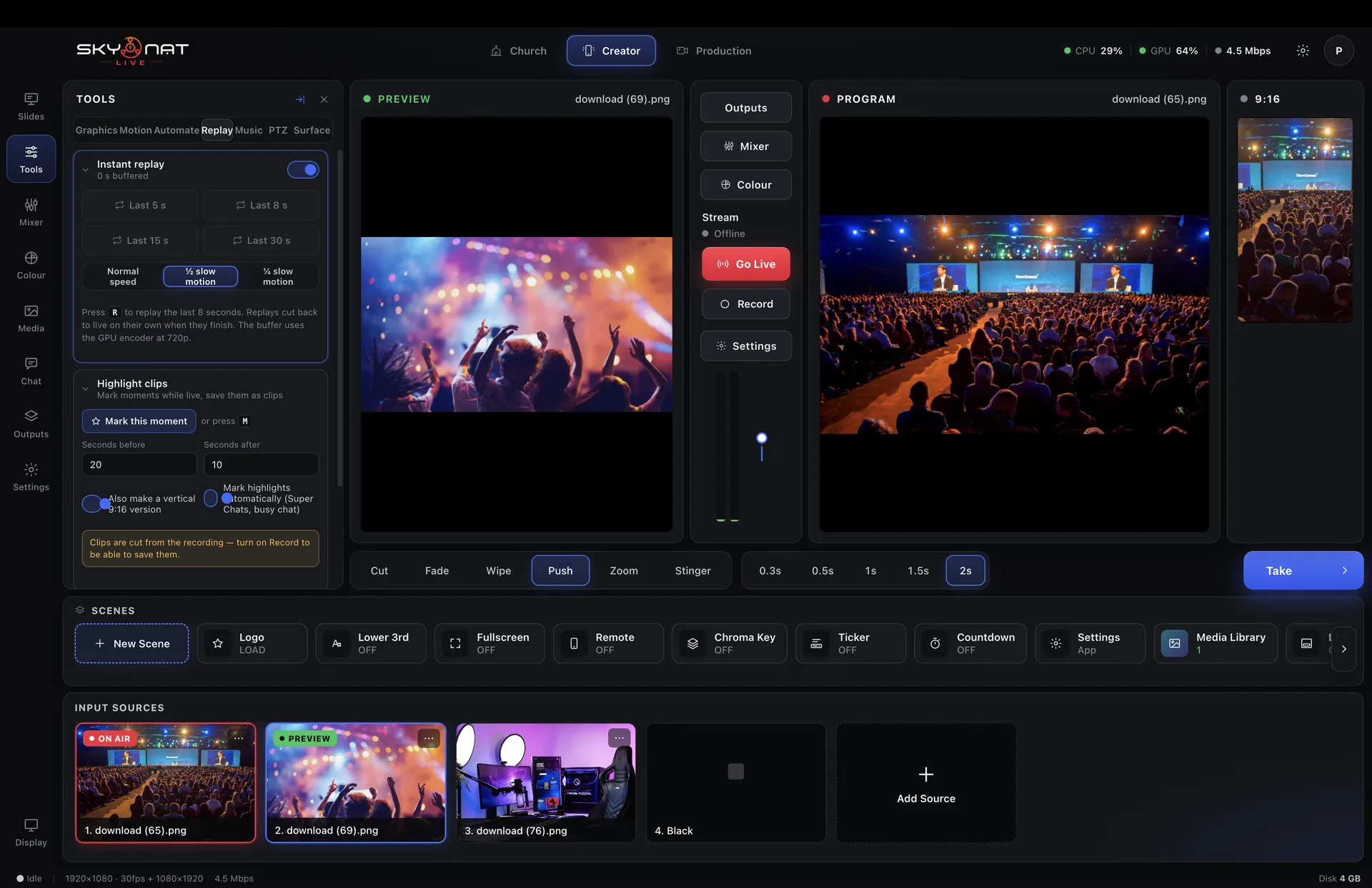Open the Slides sidebar icon
The image size is (1372, 888).
tap(31, 106)
